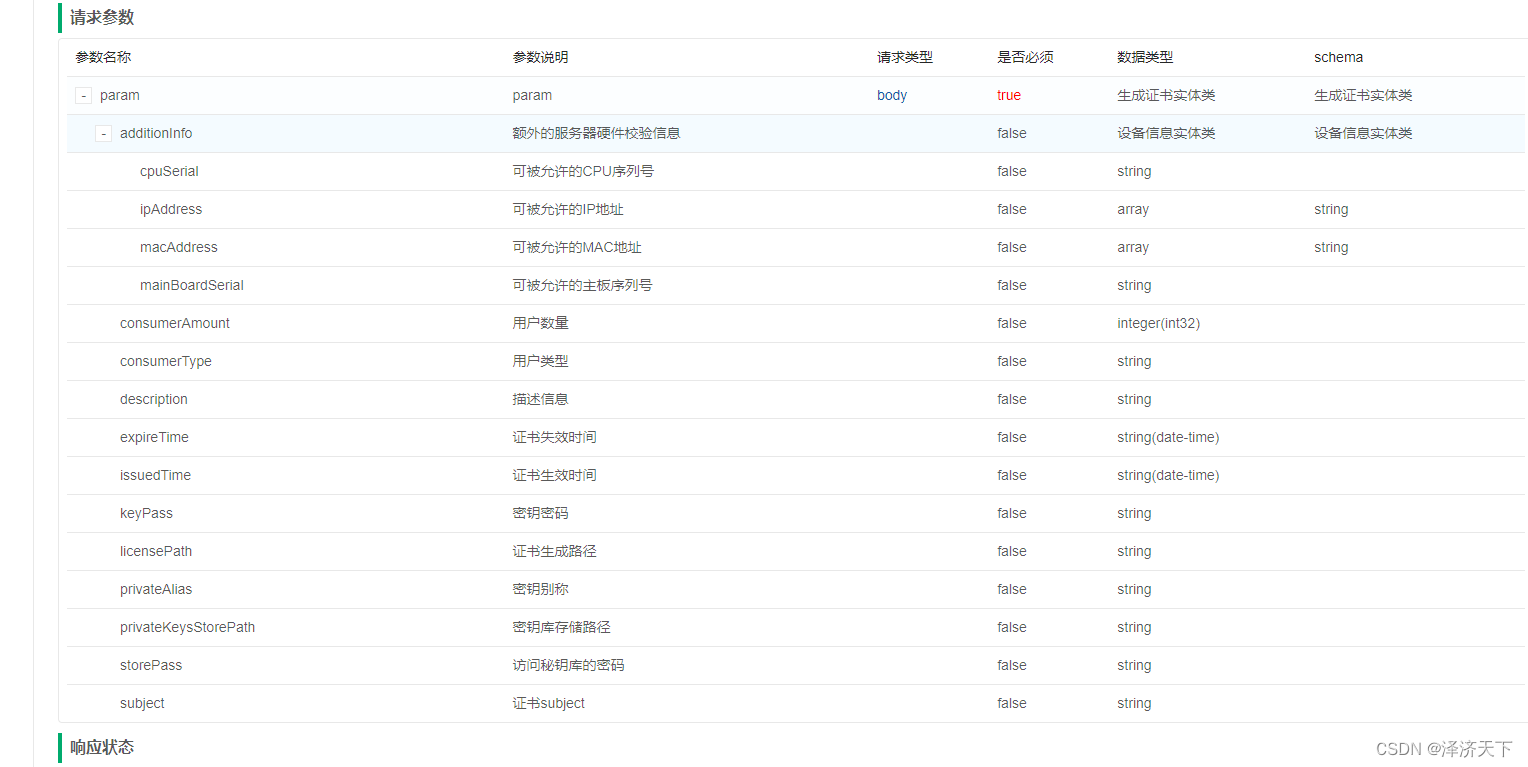Viewport: 1528px width, 767px height.
Task: Select the expireTime parameter name
Action: pyautogui.click(x=154, y=438)
